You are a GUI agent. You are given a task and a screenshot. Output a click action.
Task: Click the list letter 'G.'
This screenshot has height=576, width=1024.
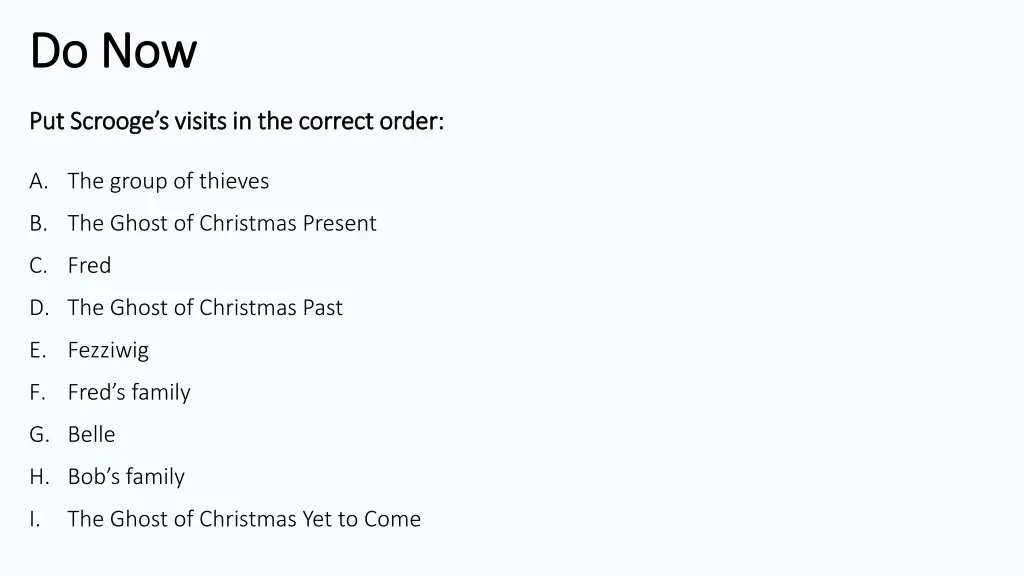pyautogui.click(x=39, y=435)
